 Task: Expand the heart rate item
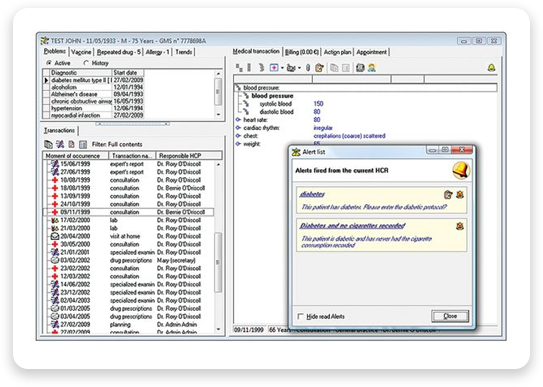tap(238, 119)
